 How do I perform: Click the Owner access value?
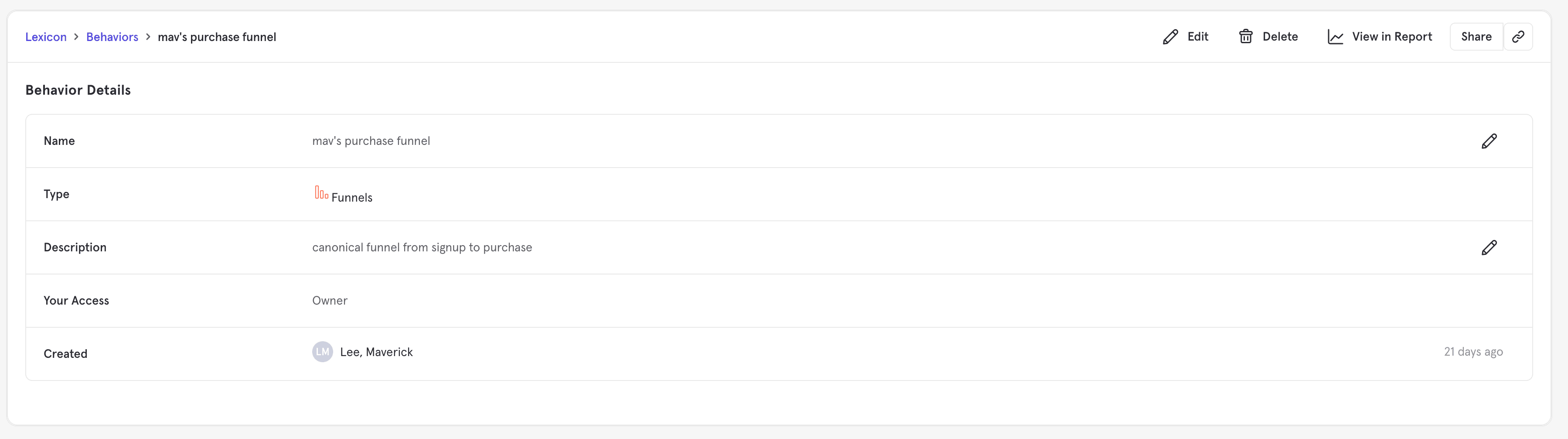[x=329, y=301]
